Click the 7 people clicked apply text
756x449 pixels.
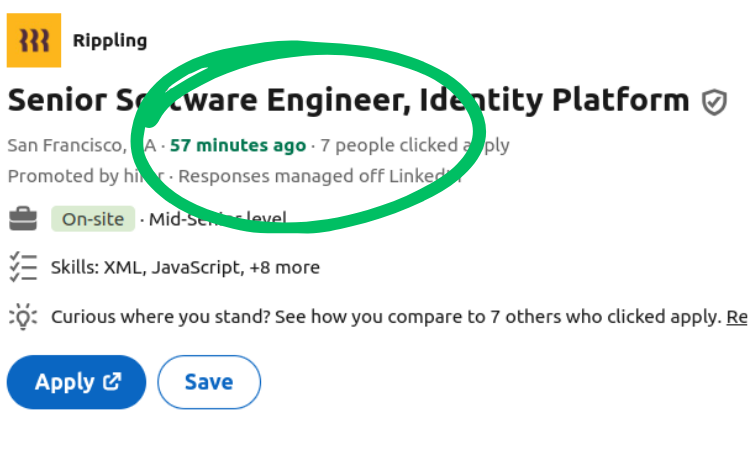point(415,145)
